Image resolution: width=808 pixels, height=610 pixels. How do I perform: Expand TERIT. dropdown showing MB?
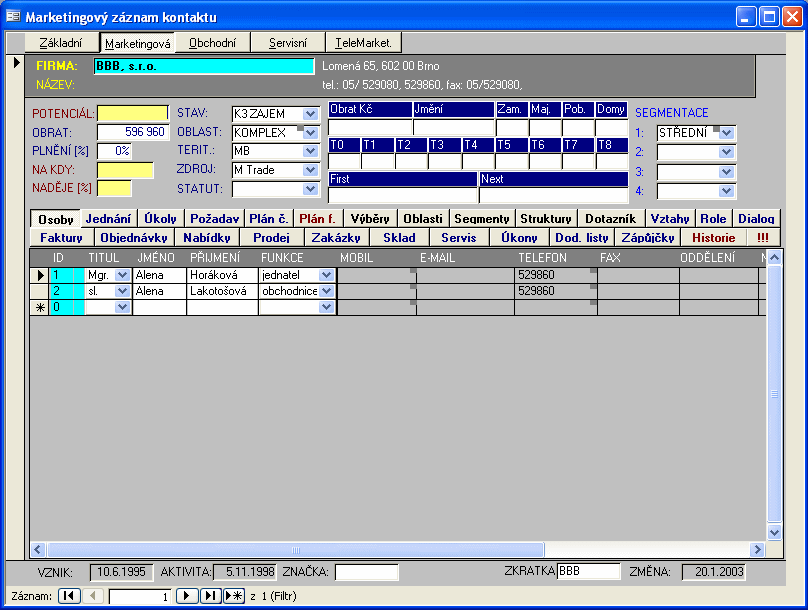[310, 151]
